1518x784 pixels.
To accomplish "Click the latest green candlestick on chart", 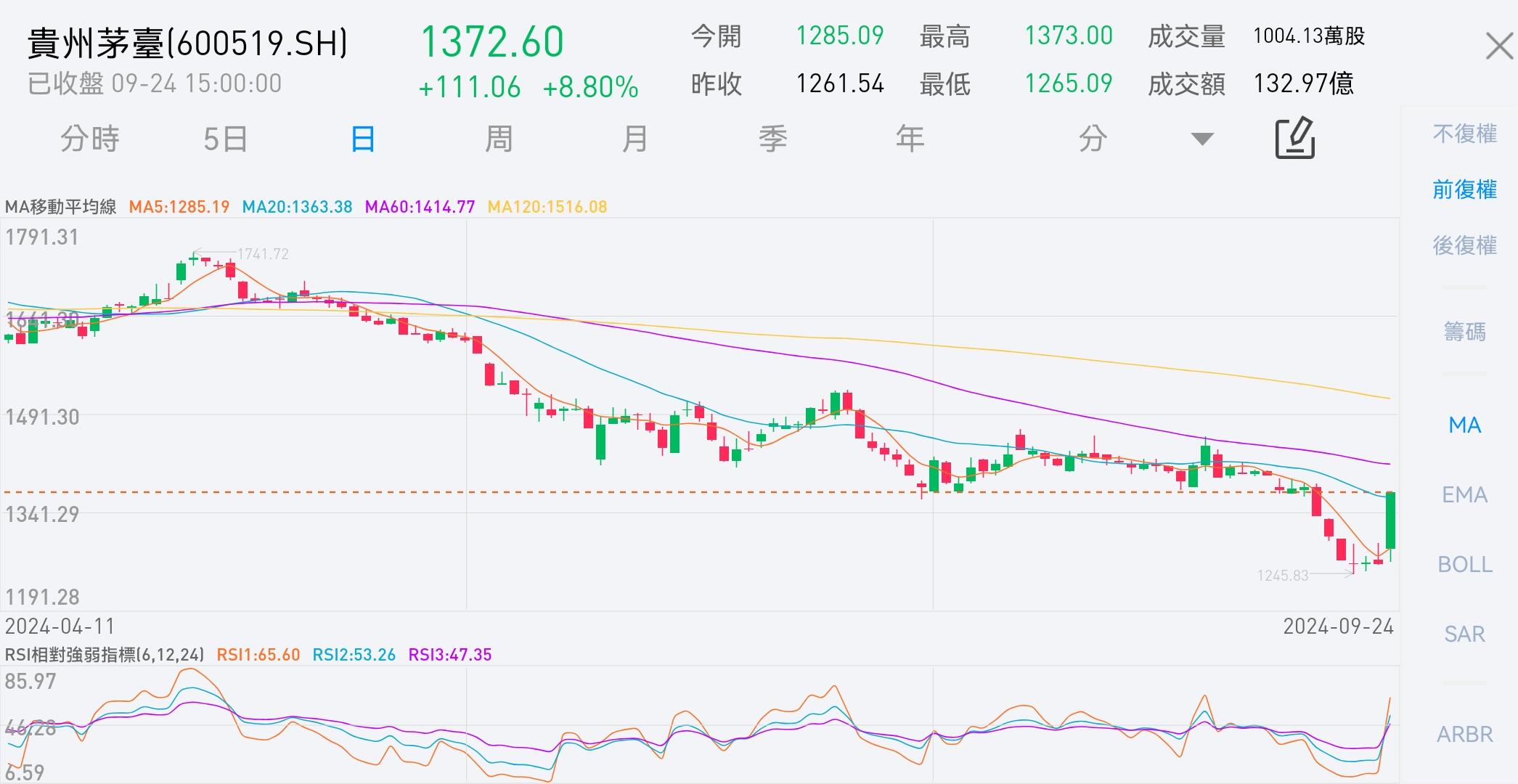I will (1390, 520).
